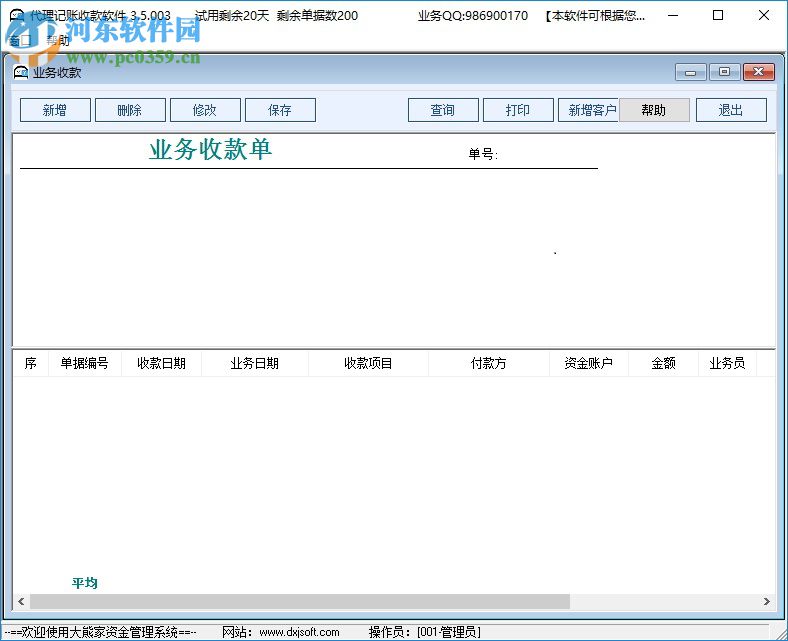
Task: Sort by 单据编号 column header
Action: click(x=84, y=363)
